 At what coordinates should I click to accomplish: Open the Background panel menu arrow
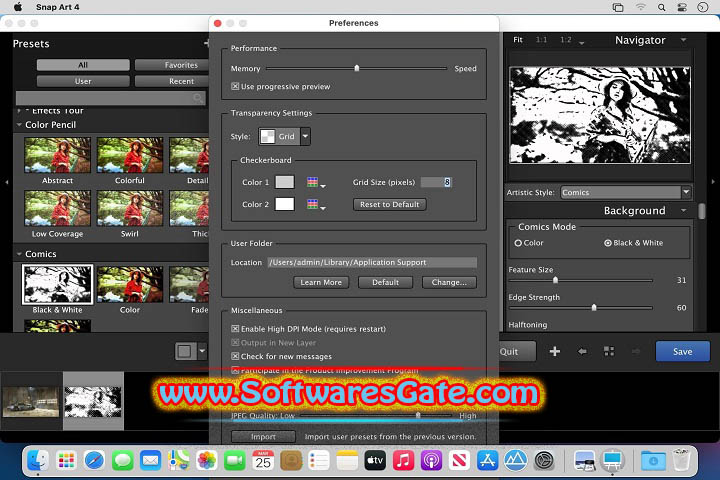pyautogui.click(x=683, y=210)
